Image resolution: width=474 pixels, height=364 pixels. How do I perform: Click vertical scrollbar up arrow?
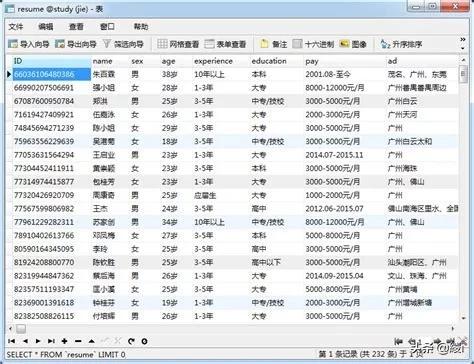(463, 60)
